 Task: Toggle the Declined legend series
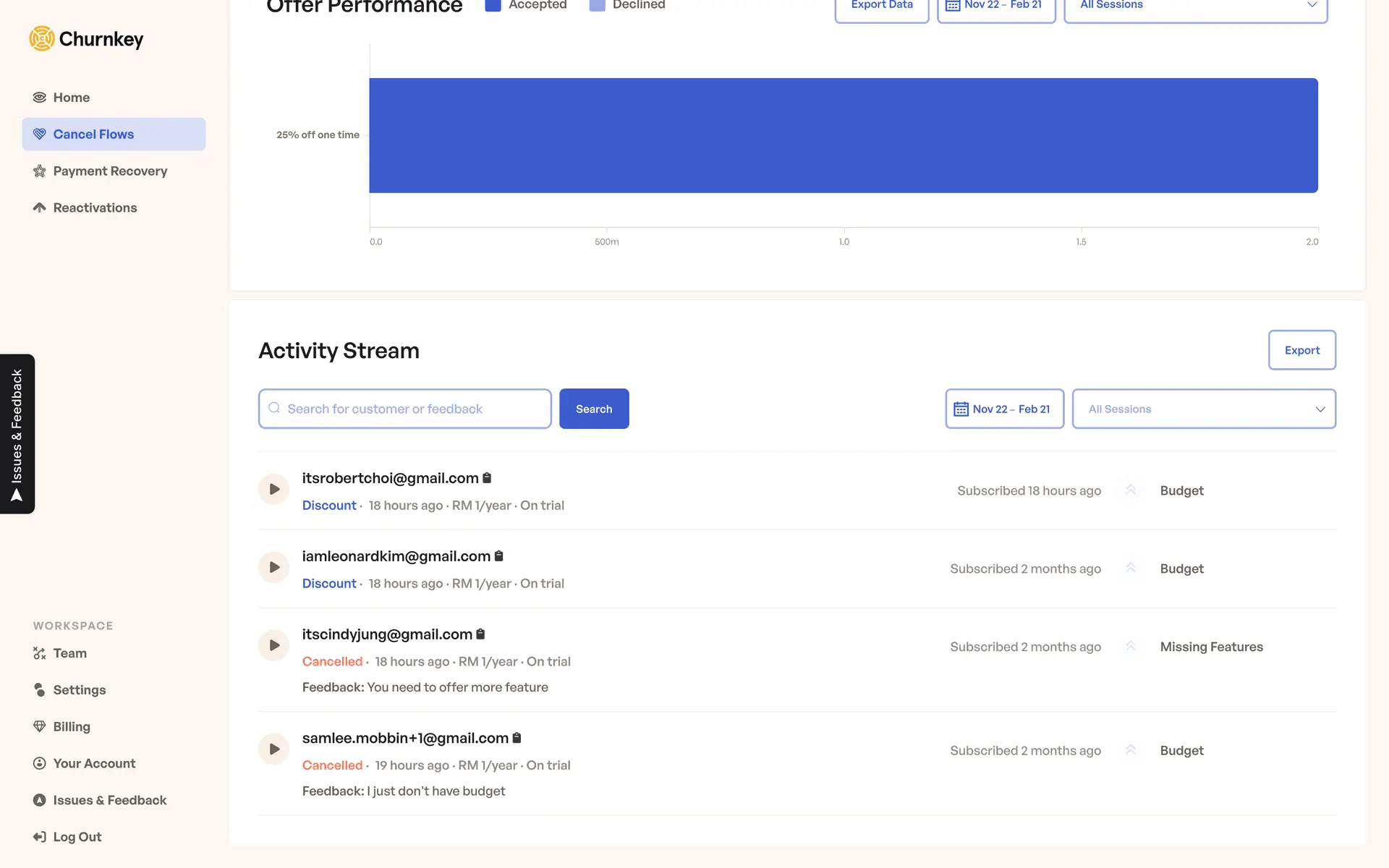click(627, 5)
